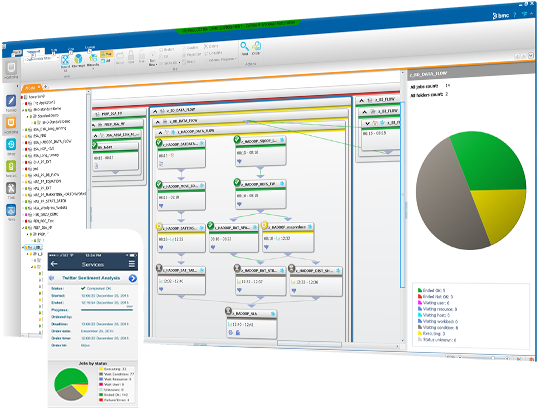Click the closed padlock ribbon icon

[131, 56]
